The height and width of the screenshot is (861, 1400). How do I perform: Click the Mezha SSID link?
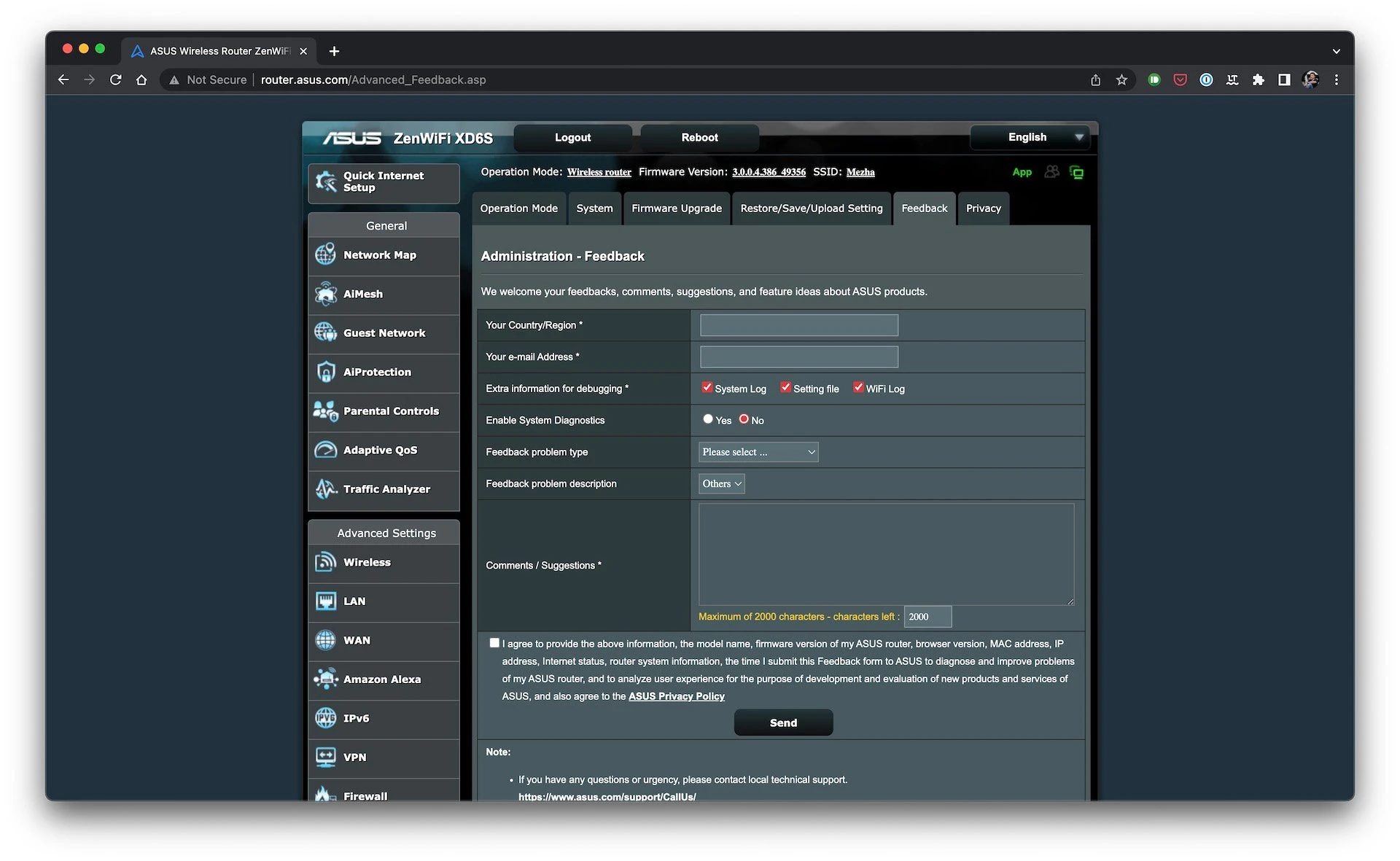click(860, 172)
